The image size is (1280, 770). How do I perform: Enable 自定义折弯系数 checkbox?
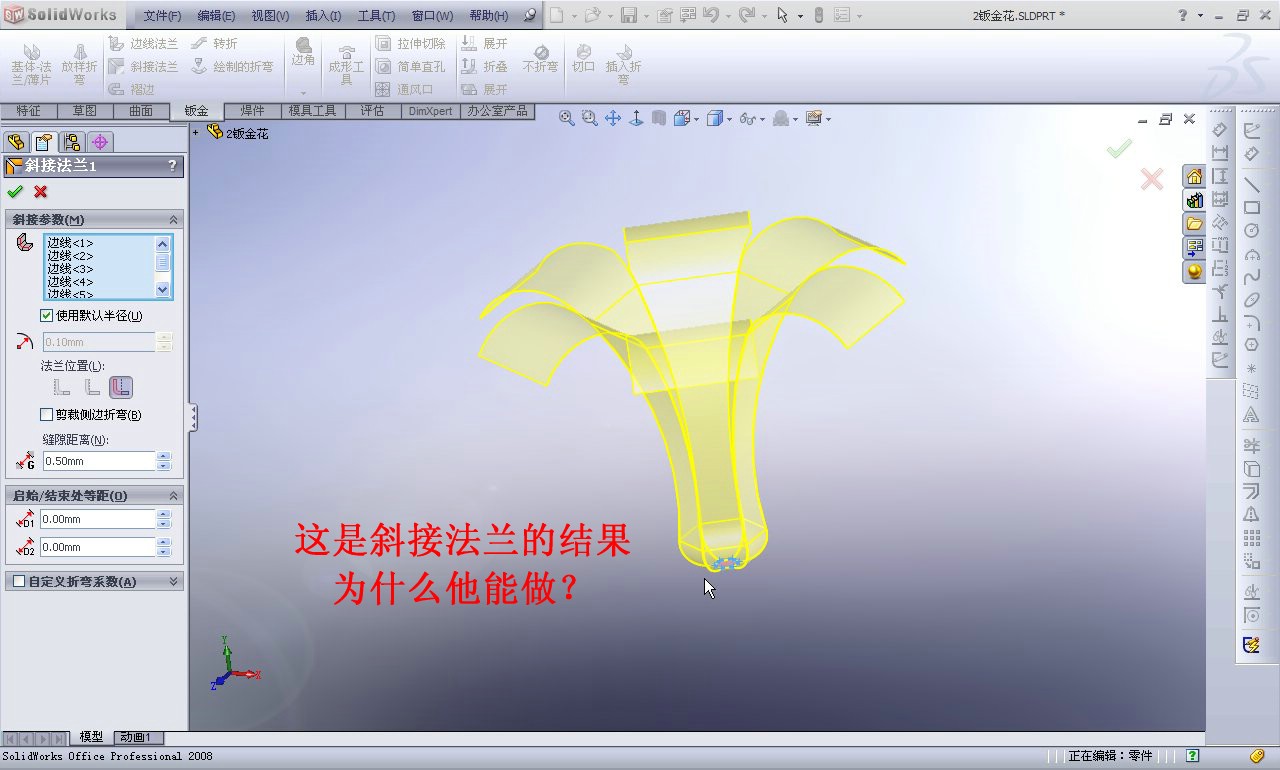click(18, 581)
